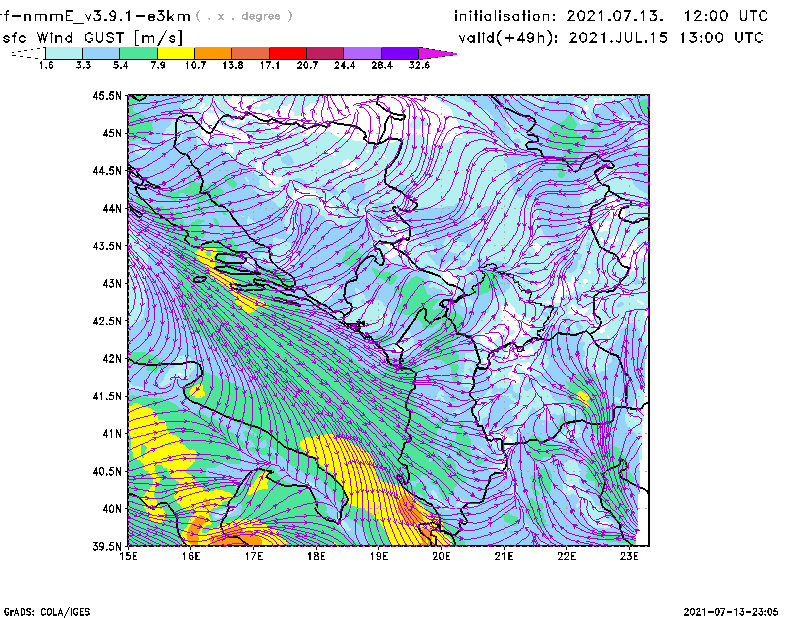
Task: Click the 40N latitude label
Action: tap(112, 509)
